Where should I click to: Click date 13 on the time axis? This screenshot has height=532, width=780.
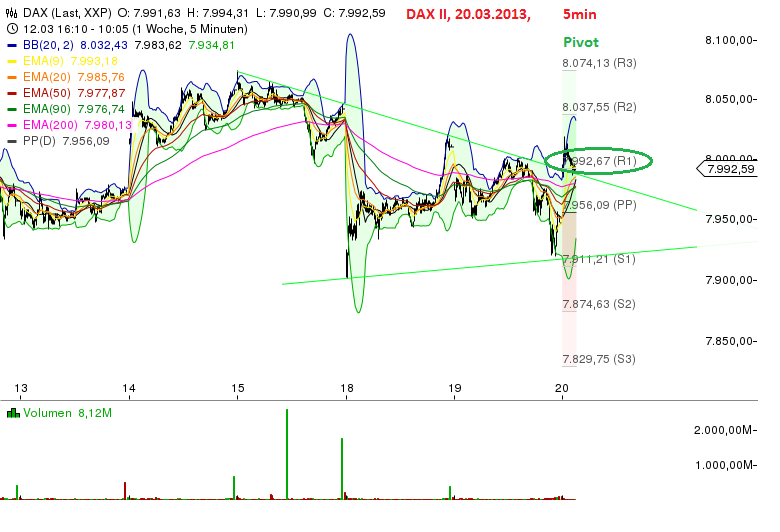[20, 388]
